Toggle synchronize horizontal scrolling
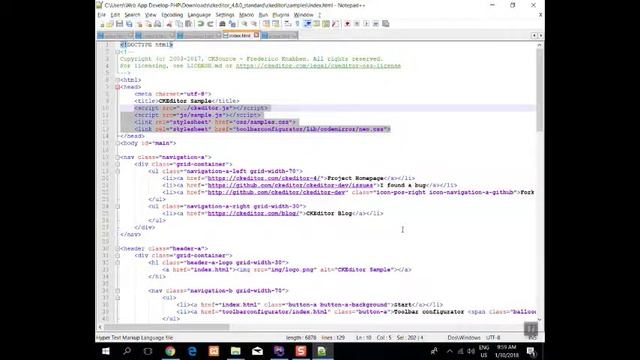This screenshot has height=360, width=640. (x=276, y=24)
